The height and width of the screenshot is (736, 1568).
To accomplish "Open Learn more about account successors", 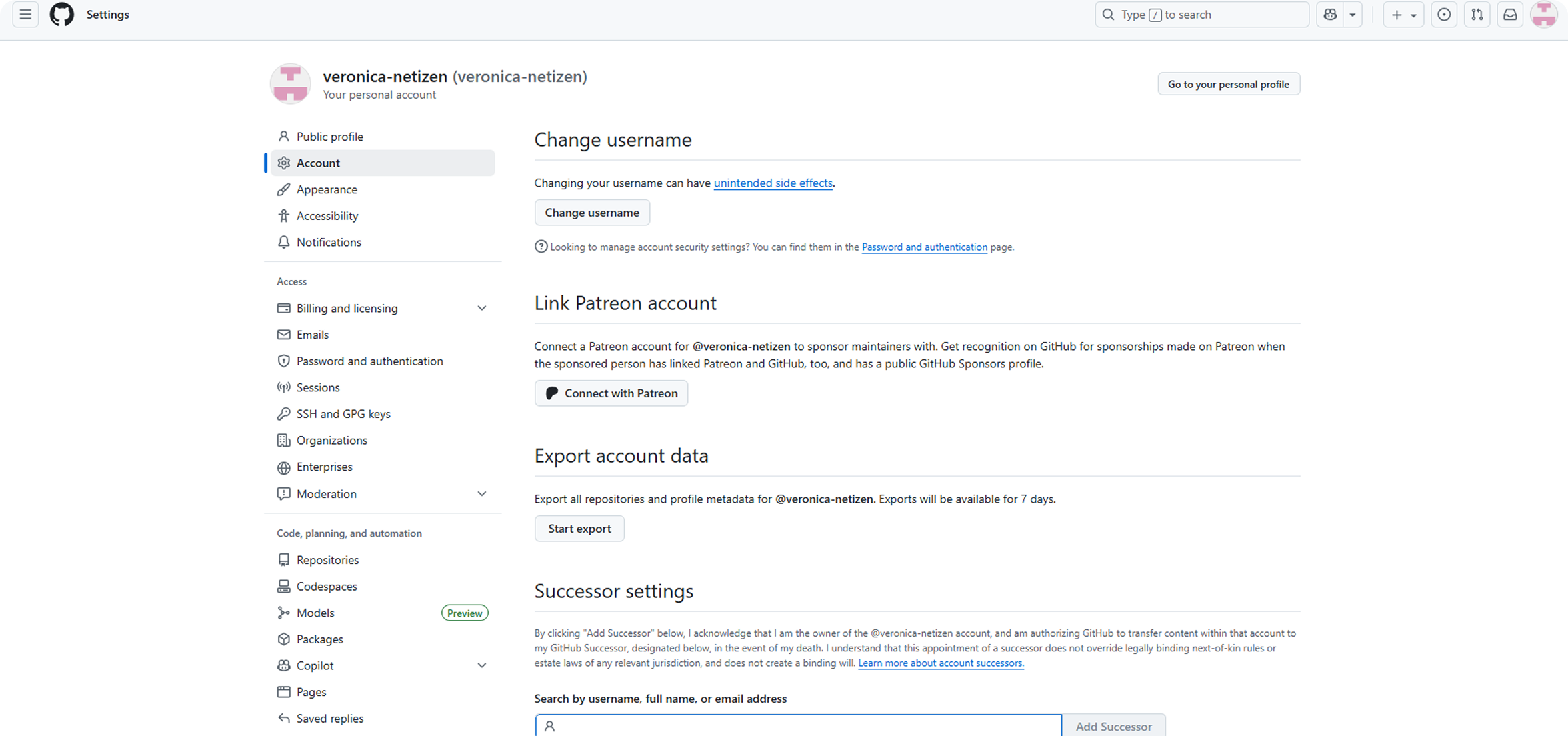I will 941,663.
